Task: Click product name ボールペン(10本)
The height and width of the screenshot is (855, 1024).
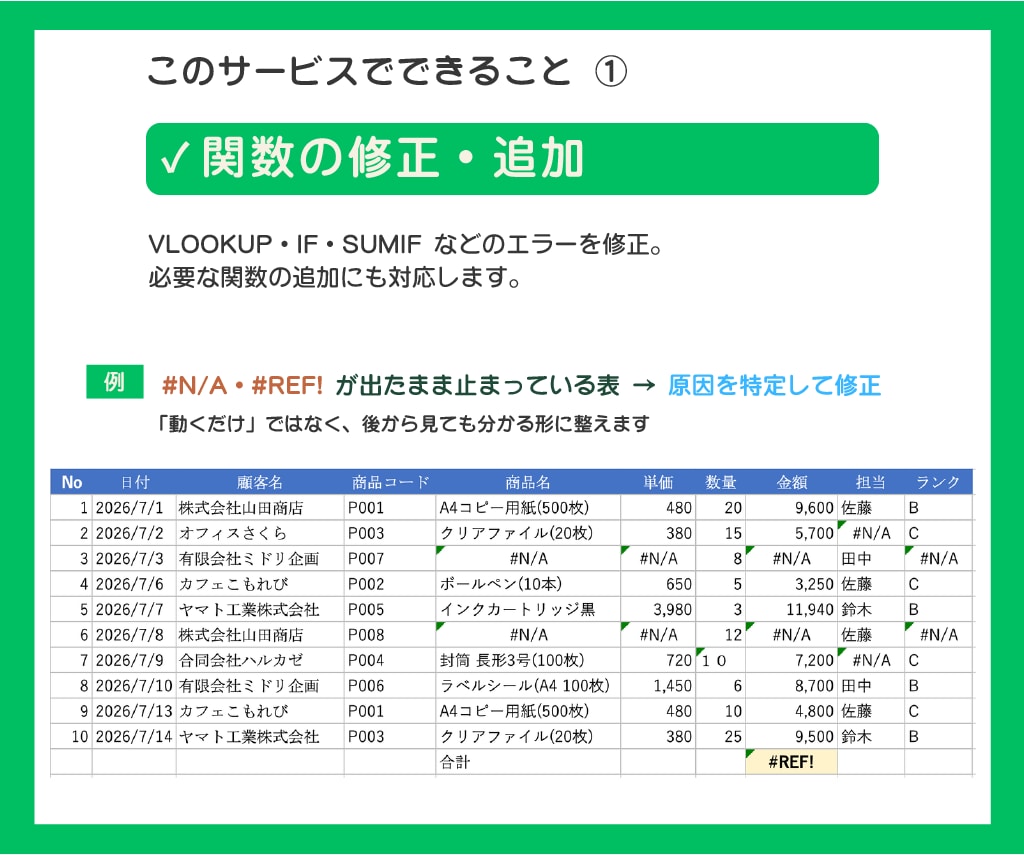Action: [x=528, y=584]
